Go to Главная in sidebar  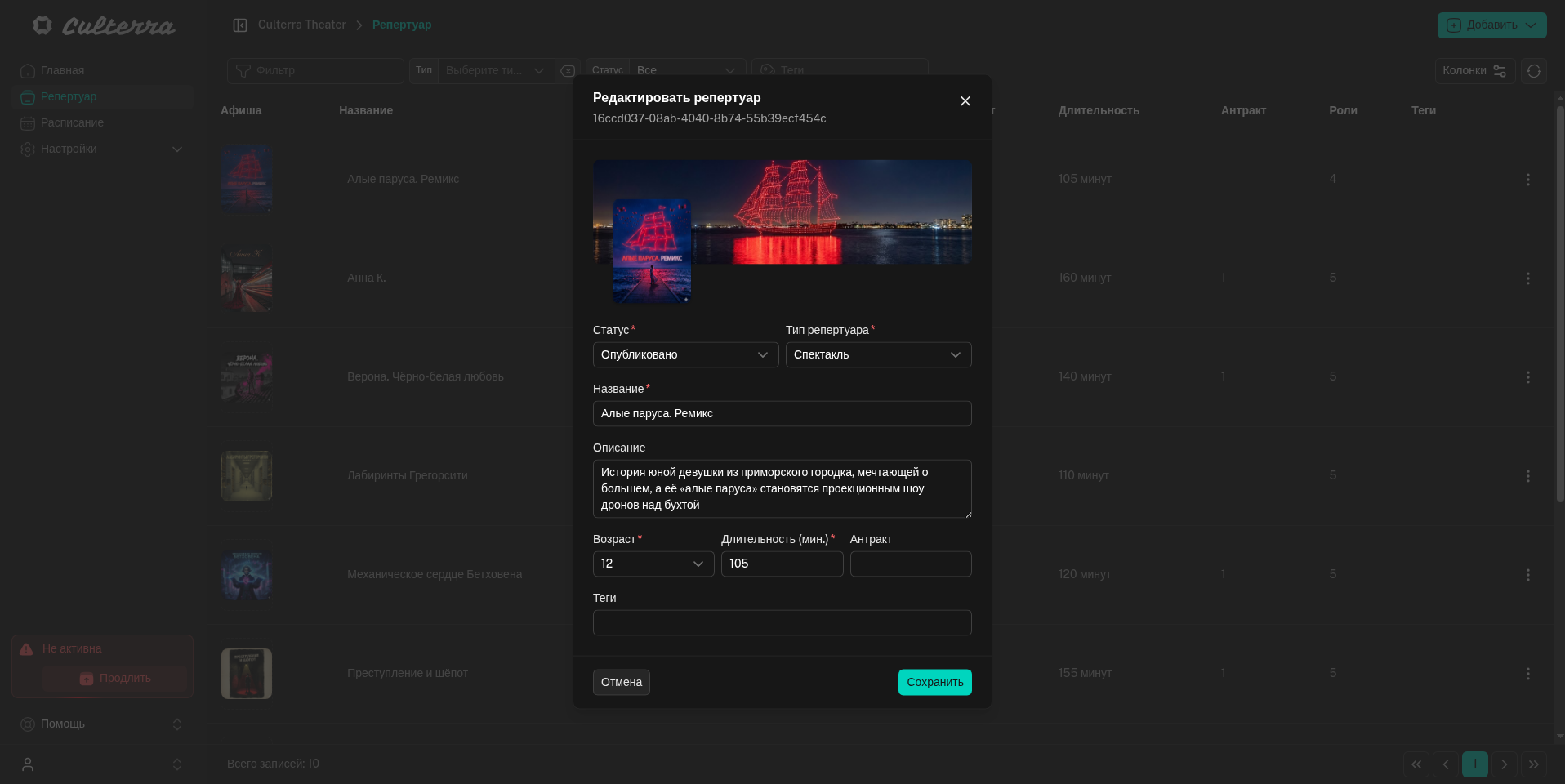click(62, 71)
